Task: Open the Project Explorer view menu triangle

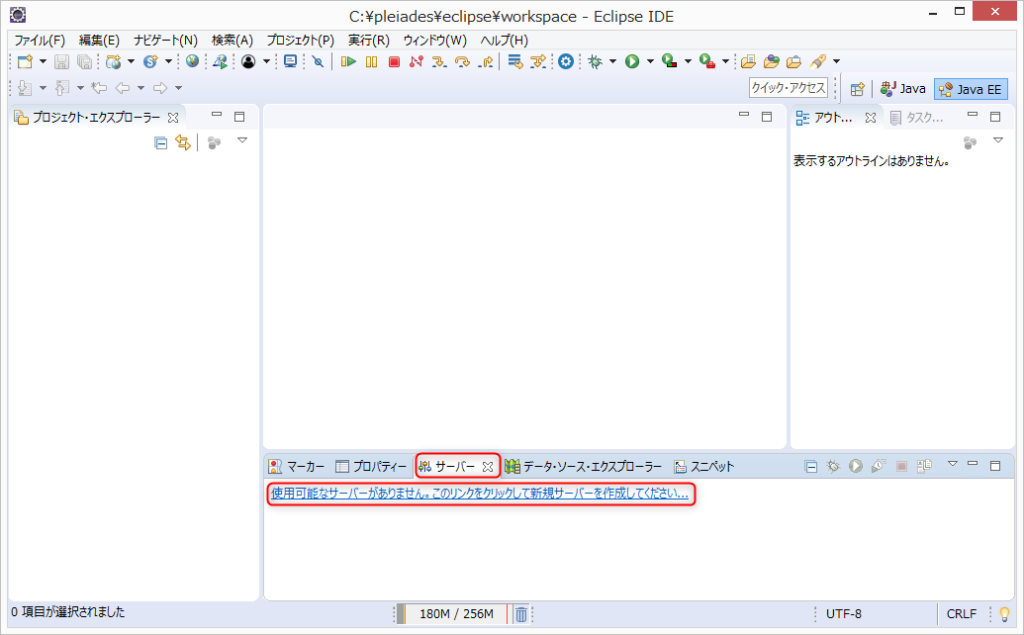Action: 242,140
